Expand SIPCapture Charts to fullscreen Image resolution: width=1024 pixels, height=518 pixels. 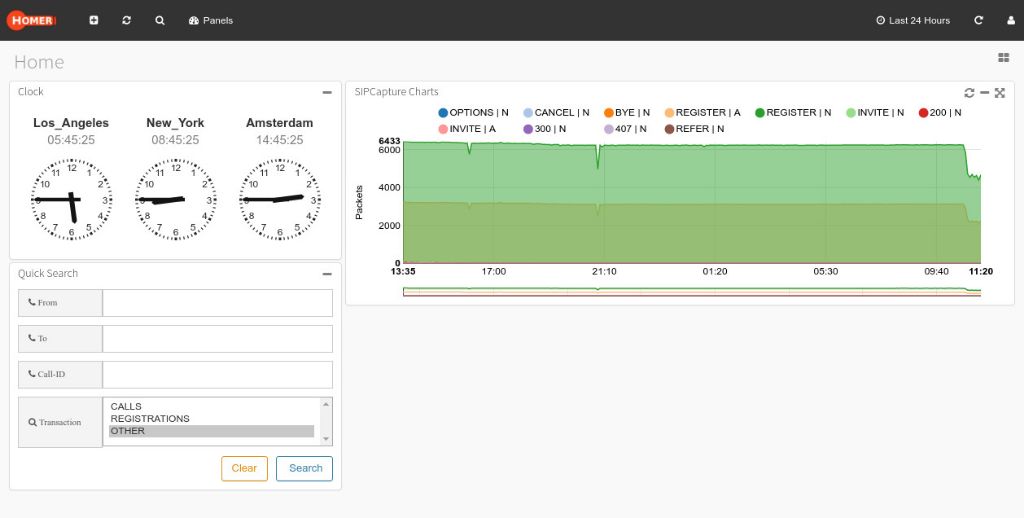[x=999, y=92]
